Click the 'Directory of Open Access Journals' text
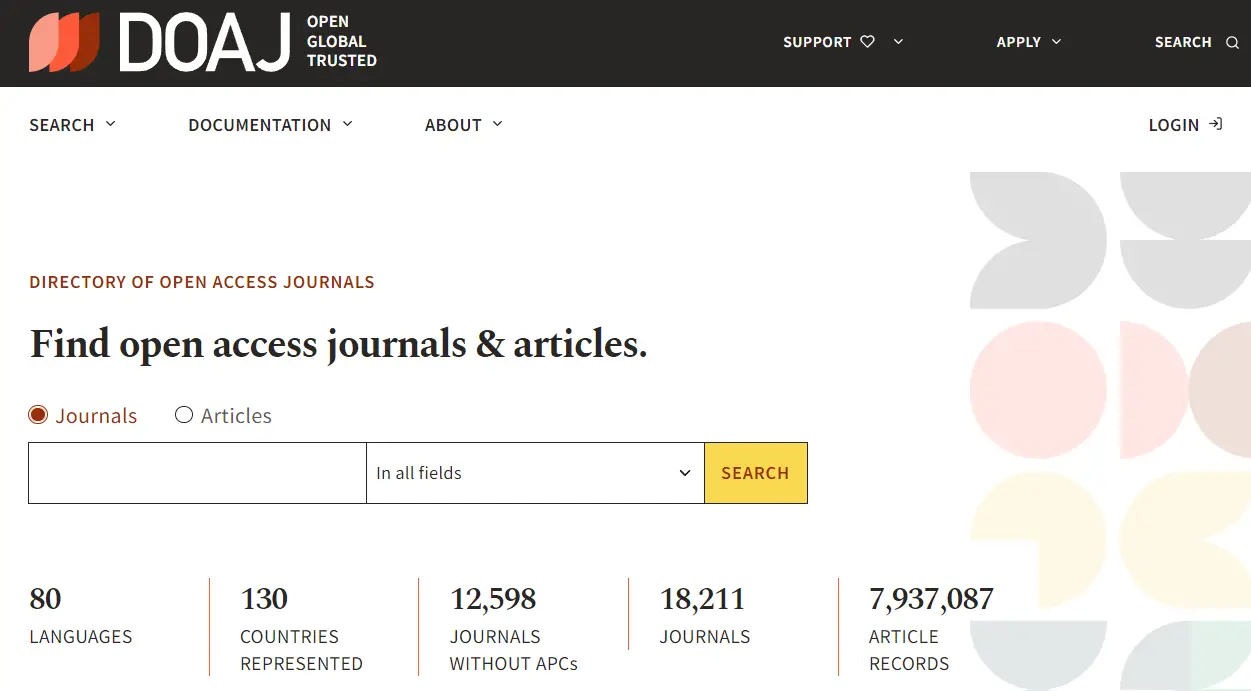Screen dimensions: 1251x691 202,282
